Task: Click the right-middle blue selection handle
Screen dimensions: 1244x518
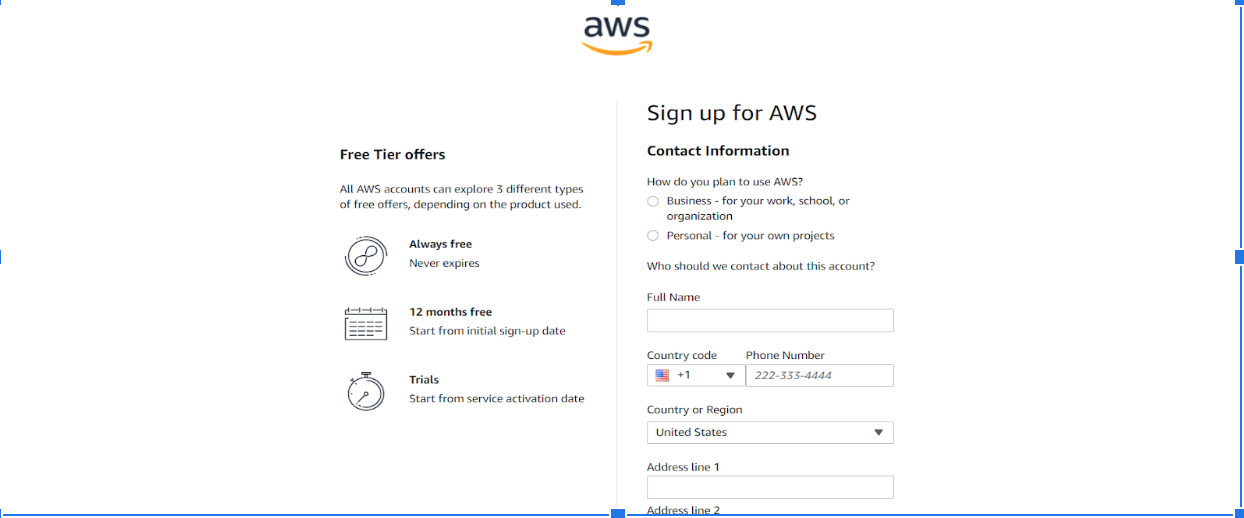Action: pos(1239,256)
